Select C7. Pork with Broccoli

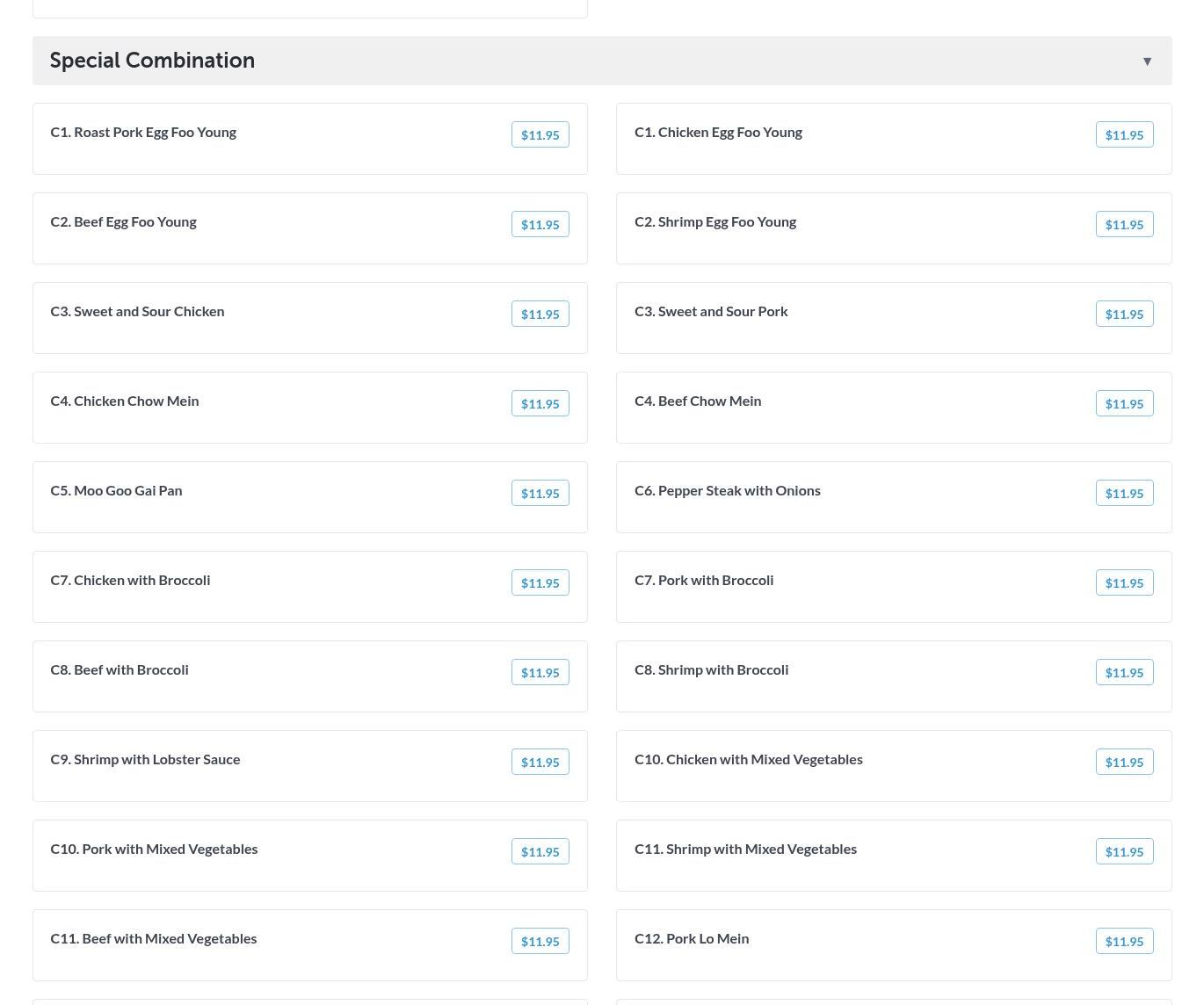point(703,581)
